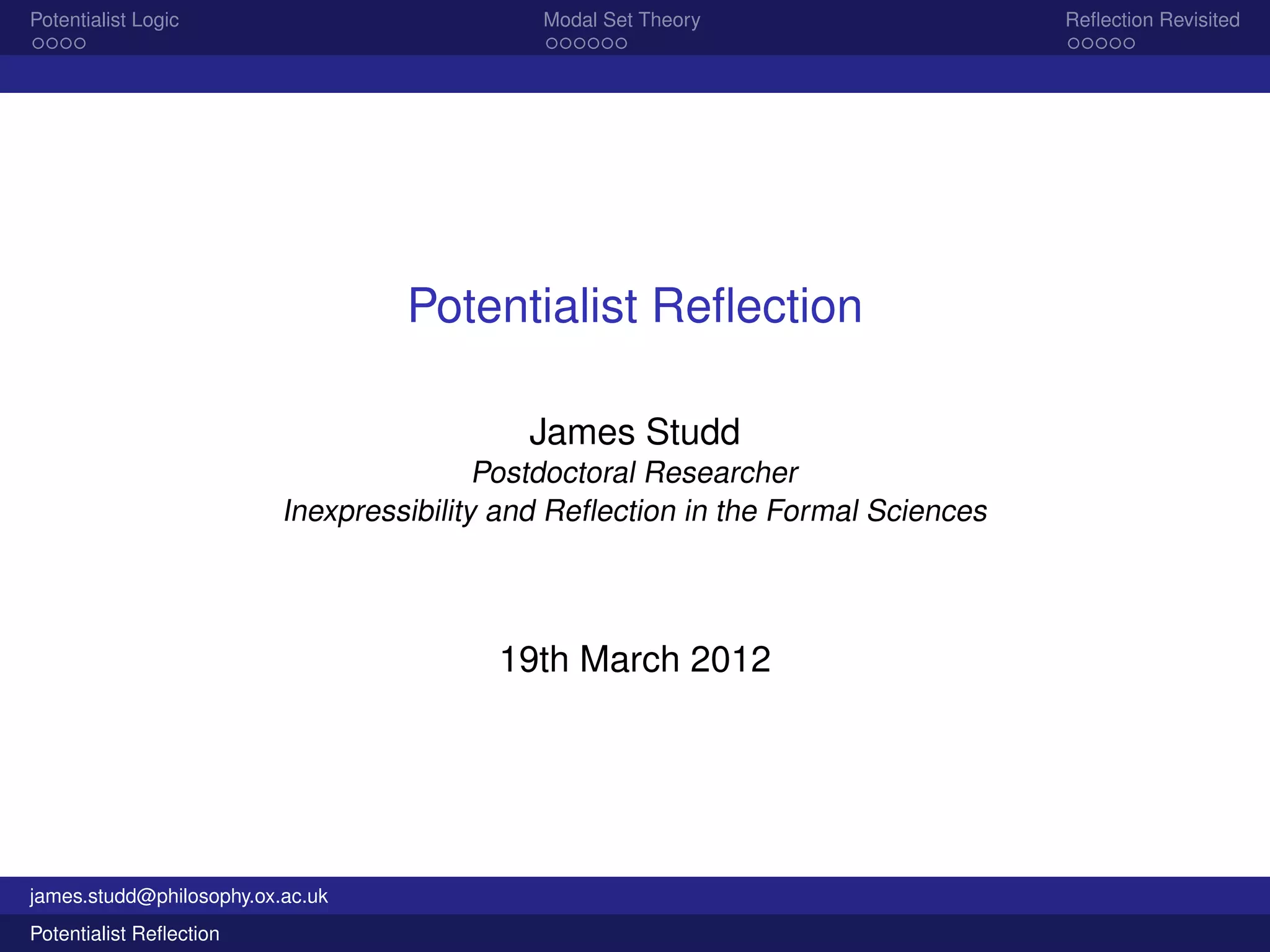Select fourth slide circle under Potentialist Logic
Image resolution: width=1270 pixels, height=952 pixels.
click(80, 43)
